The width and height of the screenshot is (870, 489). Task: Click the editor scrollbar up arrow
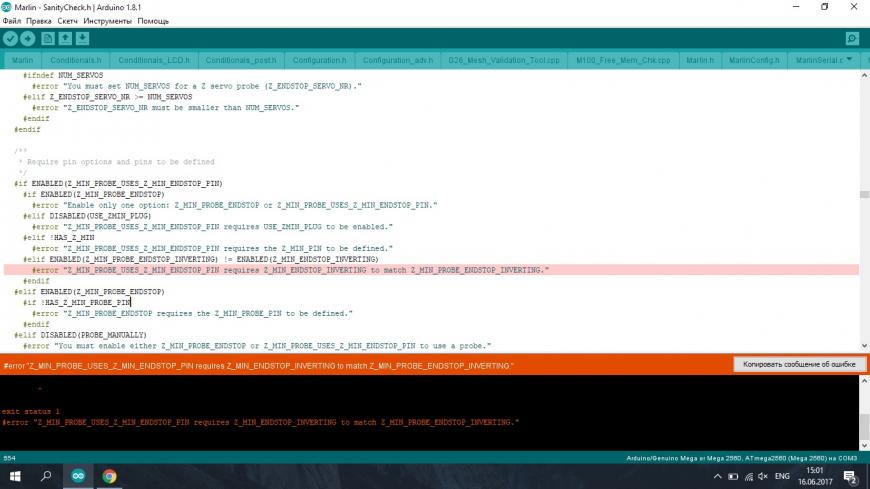(x=864, y=75)
